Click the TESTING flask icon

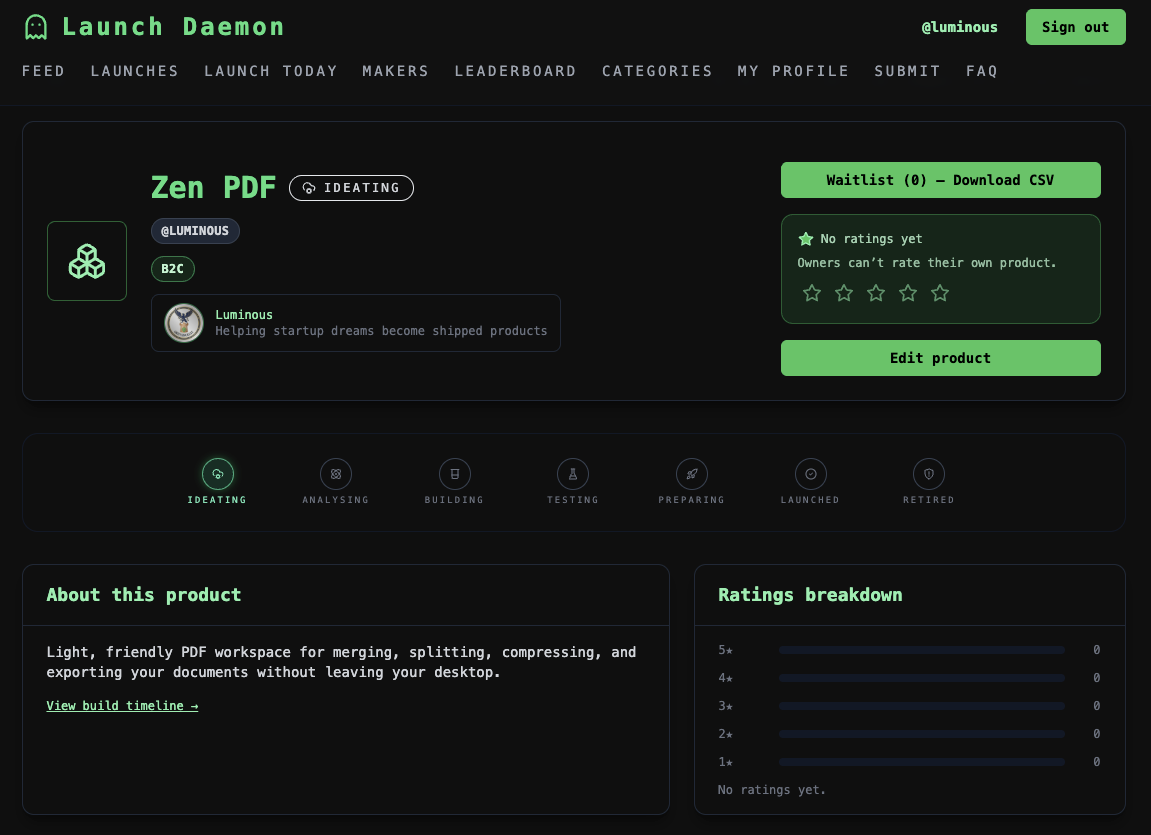click(573, 474)
